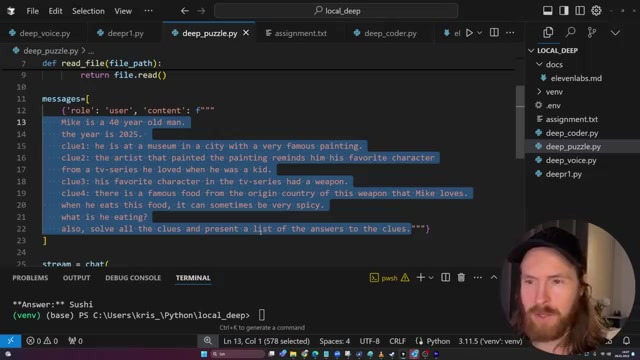Change encoding via UTF-8
Screen dimensions: 640x360
[369, 341]
